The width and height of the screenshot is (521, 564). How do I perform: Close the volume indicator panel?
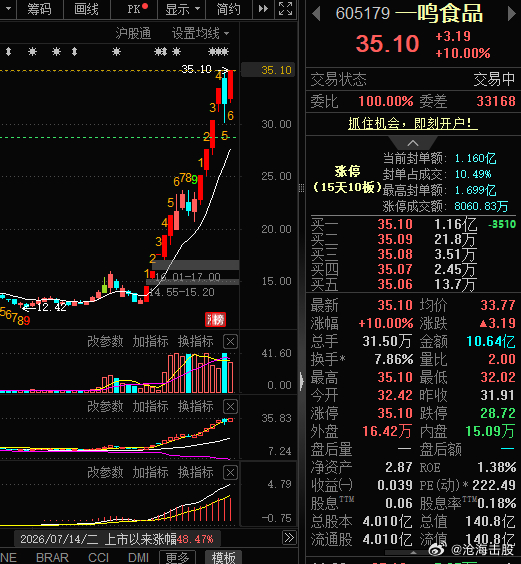(230, 341)
